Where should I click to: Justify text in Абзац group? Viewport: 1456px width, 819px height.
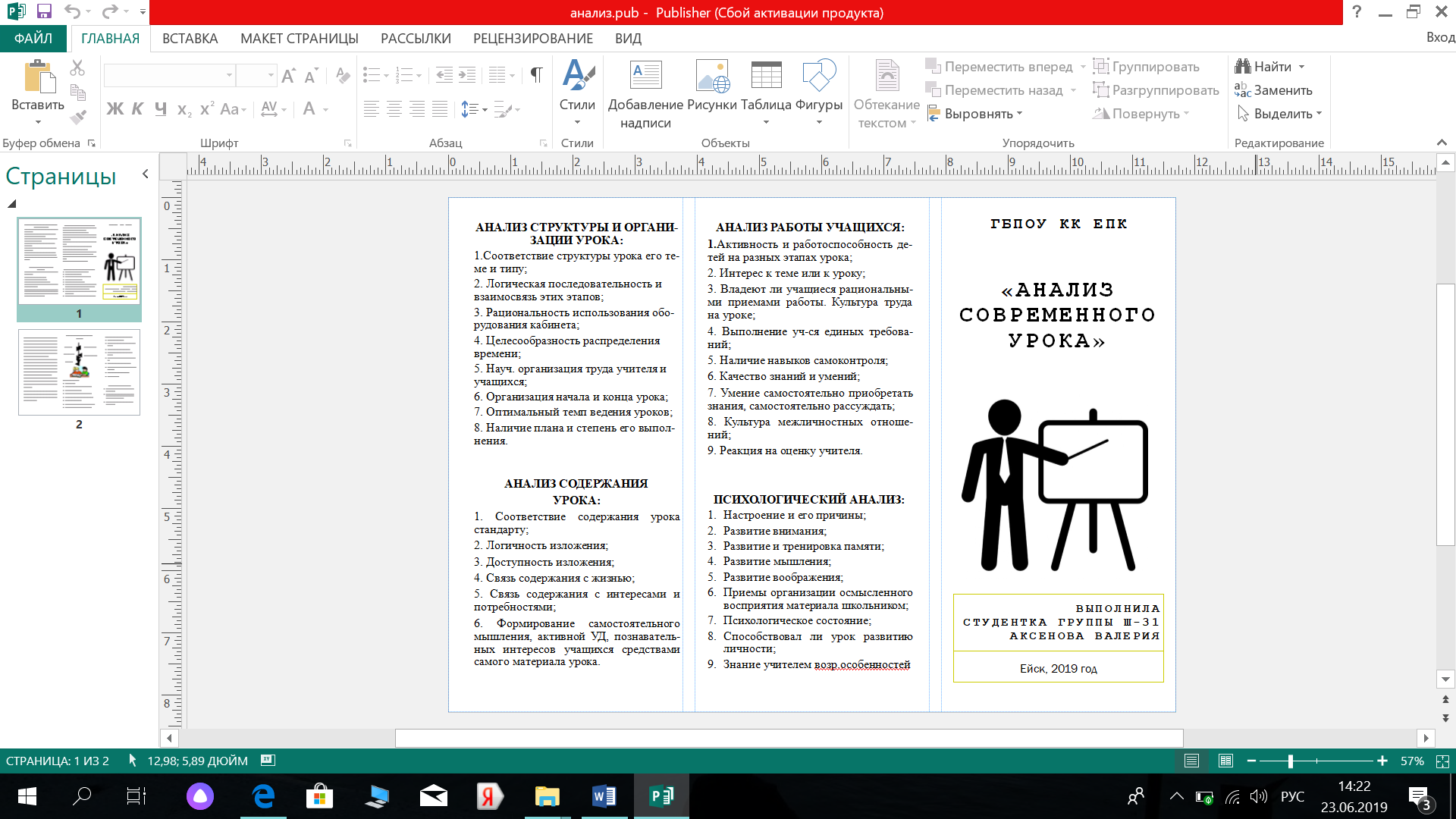pos(440,109)
